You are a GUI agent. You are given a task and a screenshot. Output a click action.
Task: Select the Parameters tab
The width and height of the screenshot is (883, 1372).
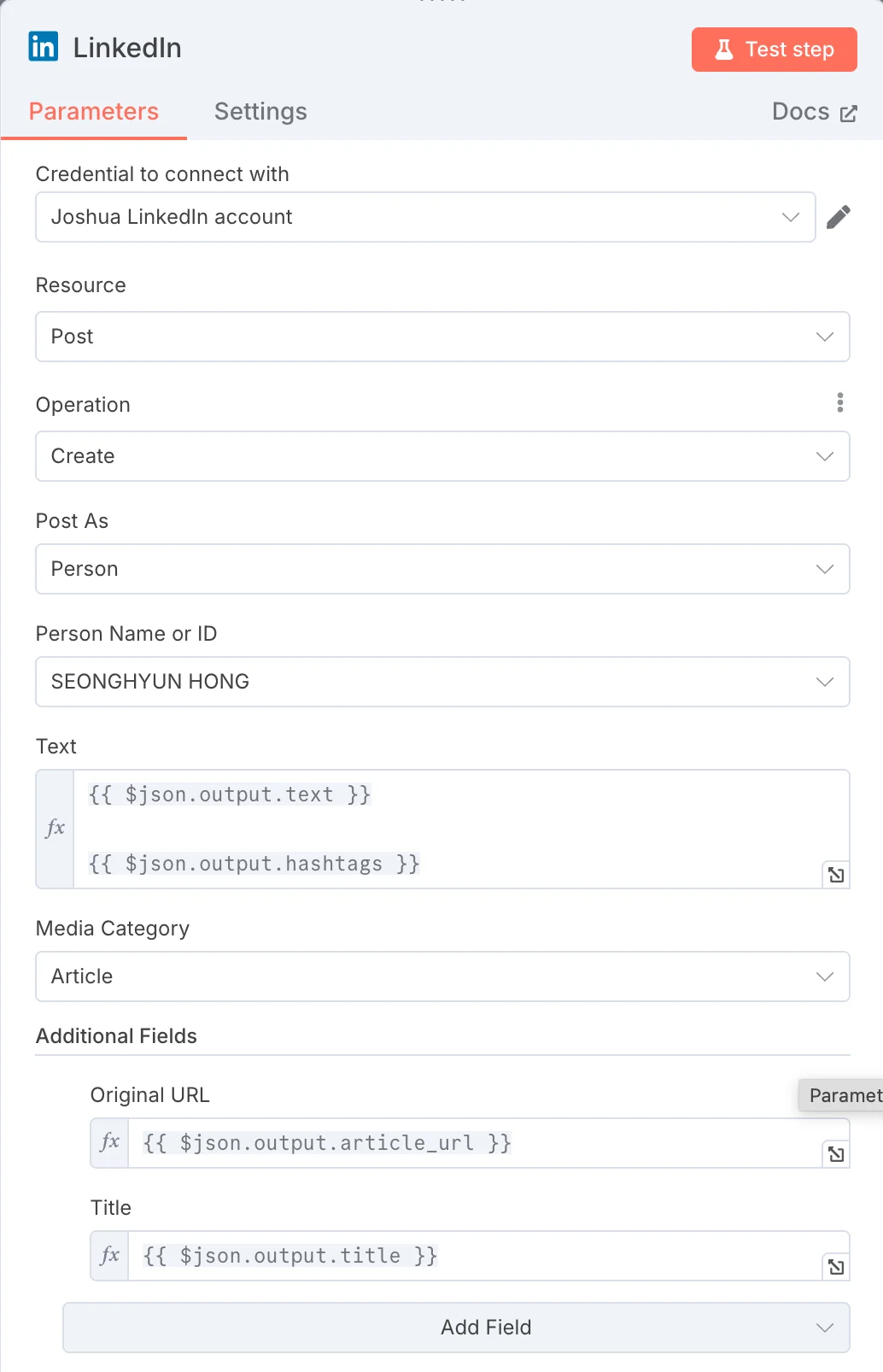94,111
